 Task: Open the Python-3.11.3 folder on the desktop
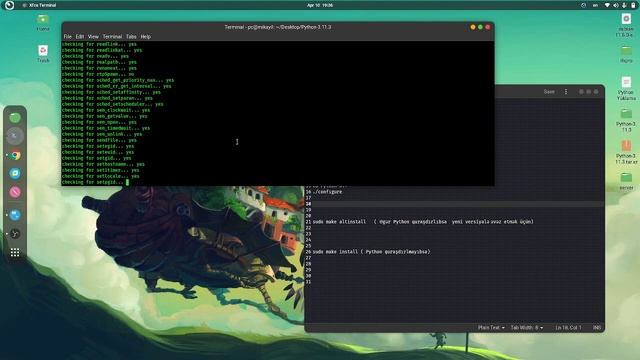pyautogui.click(x=626, y=120)
